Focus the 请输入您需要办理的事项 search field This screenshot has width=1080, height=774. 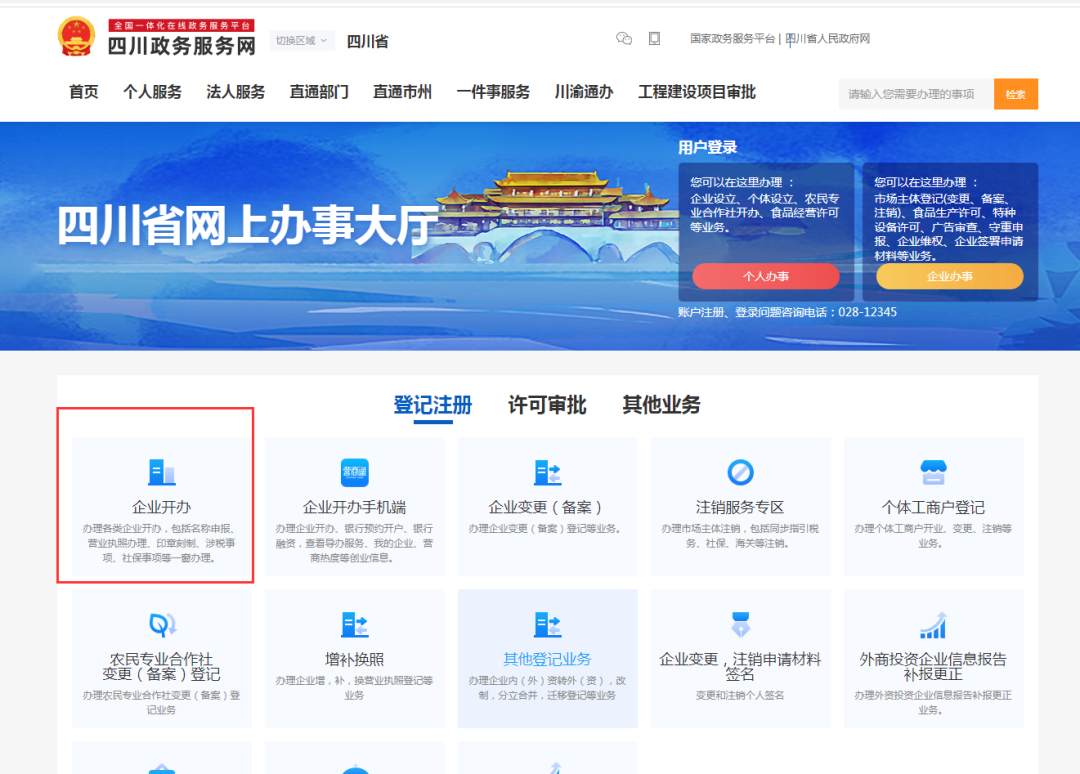point(916,94)
